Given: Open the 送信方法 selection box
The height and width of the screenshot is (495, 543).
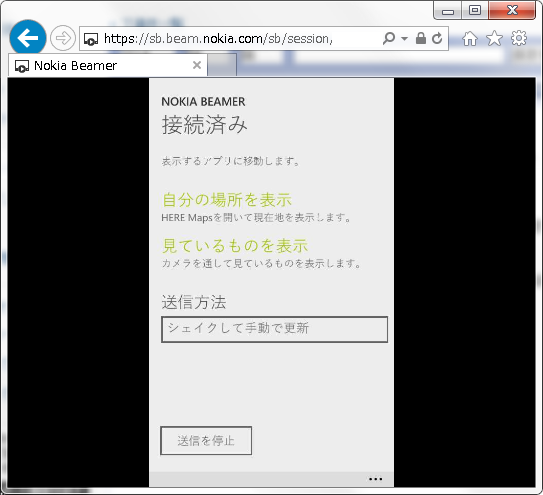Looking at the screenshot, I should coord(274,329).
